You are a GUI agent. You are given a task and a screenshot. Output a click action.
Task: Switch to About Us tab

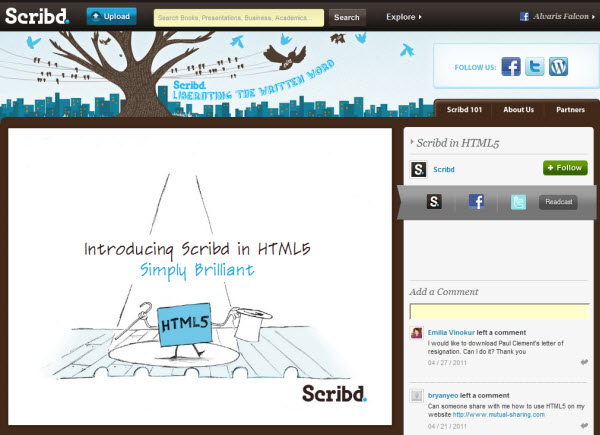coord(518,110)
